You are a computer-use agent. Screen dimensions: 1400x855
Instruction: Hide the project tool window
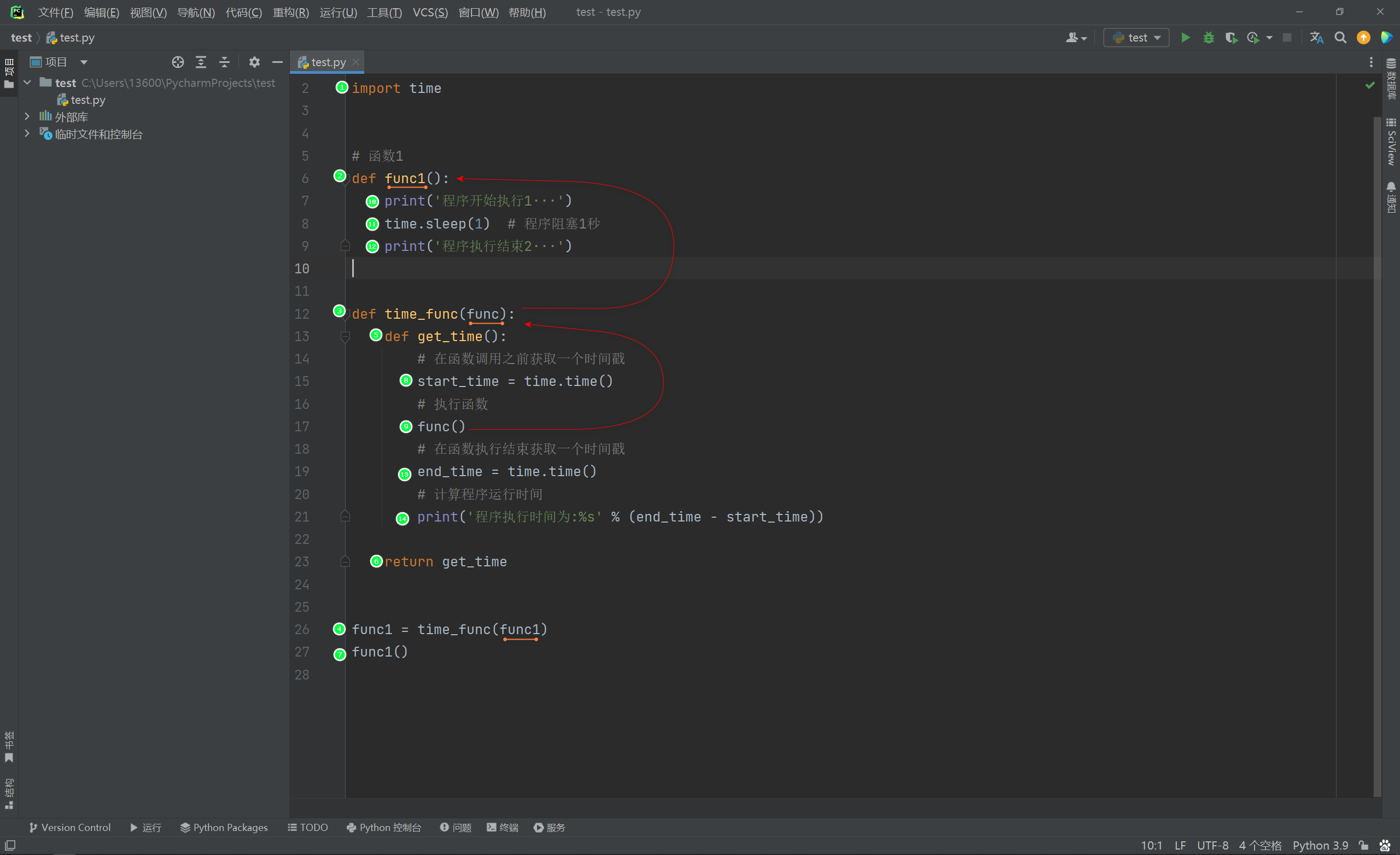[277, 62]
